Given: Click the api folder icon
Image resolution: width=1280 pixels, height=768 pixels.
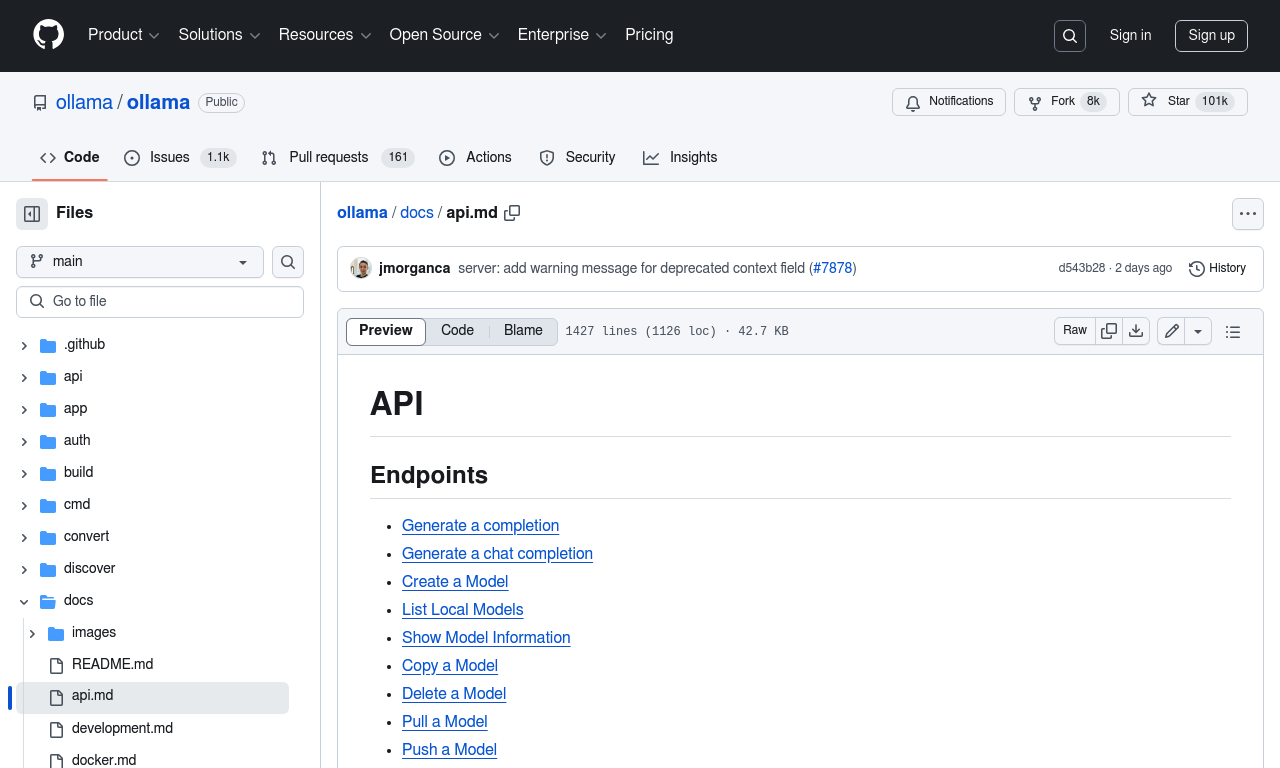Looking at the screenshot, I should [x=48, y=377].
